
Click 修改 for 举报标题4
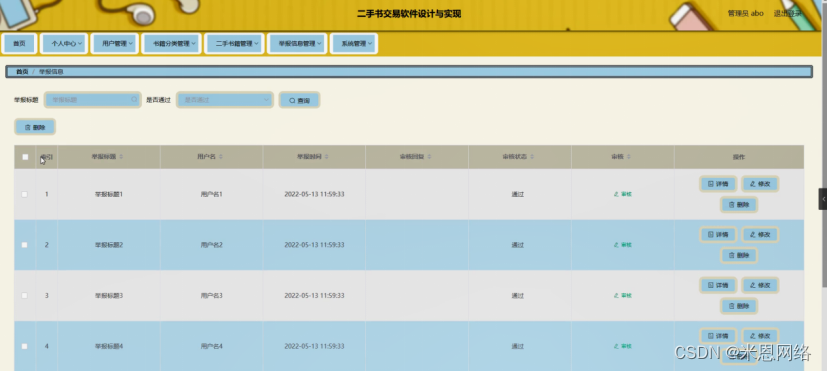coord(760,336)
